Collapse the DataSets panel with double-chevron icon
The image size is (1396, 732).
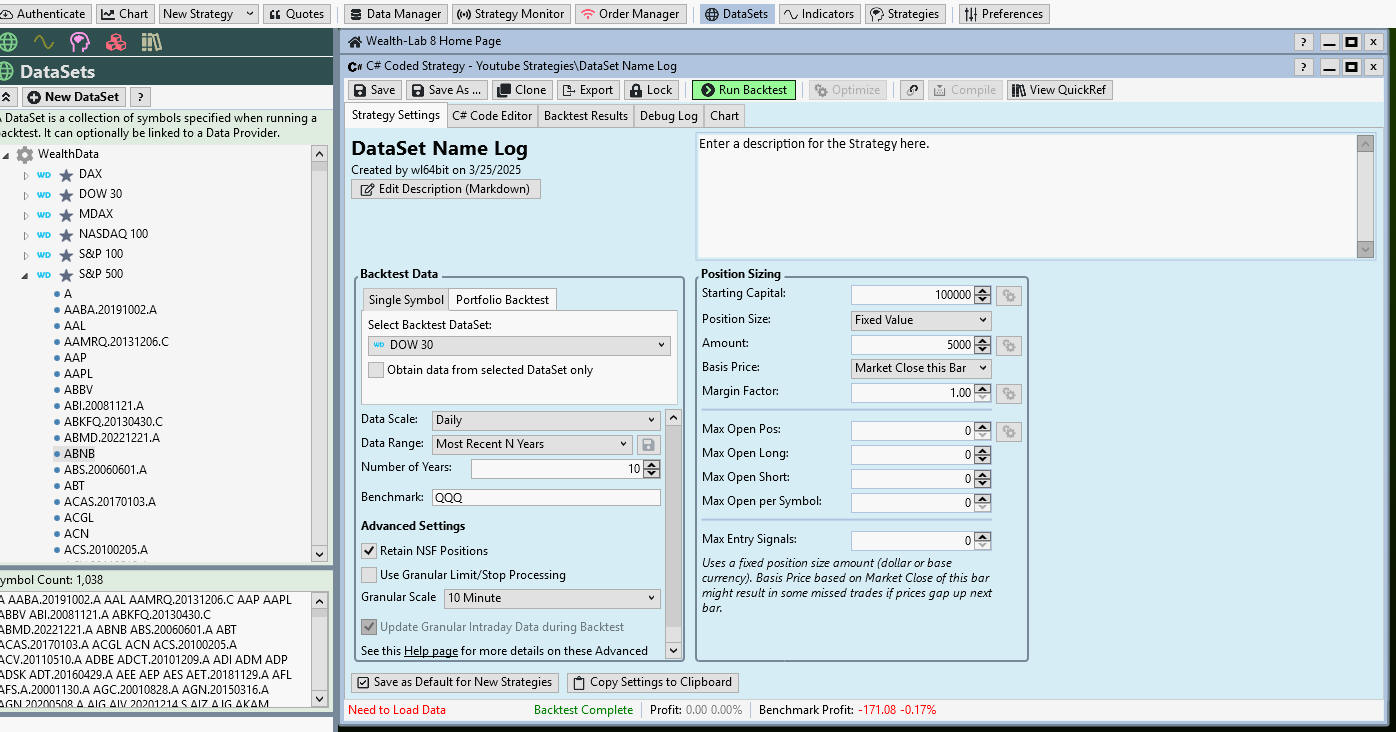pyautogui.click(x=7, y=97)
